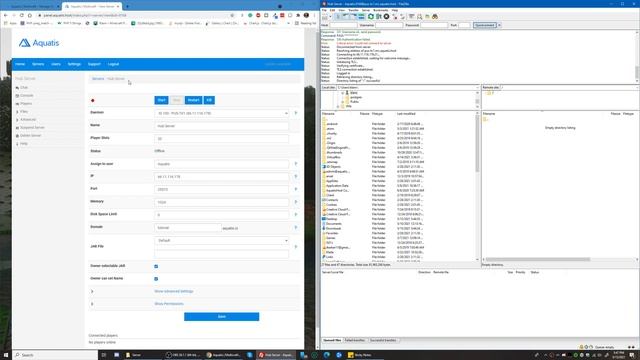The width and height of the screenshot is (640, 360).
Task: Click FileZilla binoculars search icon
Action: [x=435, y=17]
